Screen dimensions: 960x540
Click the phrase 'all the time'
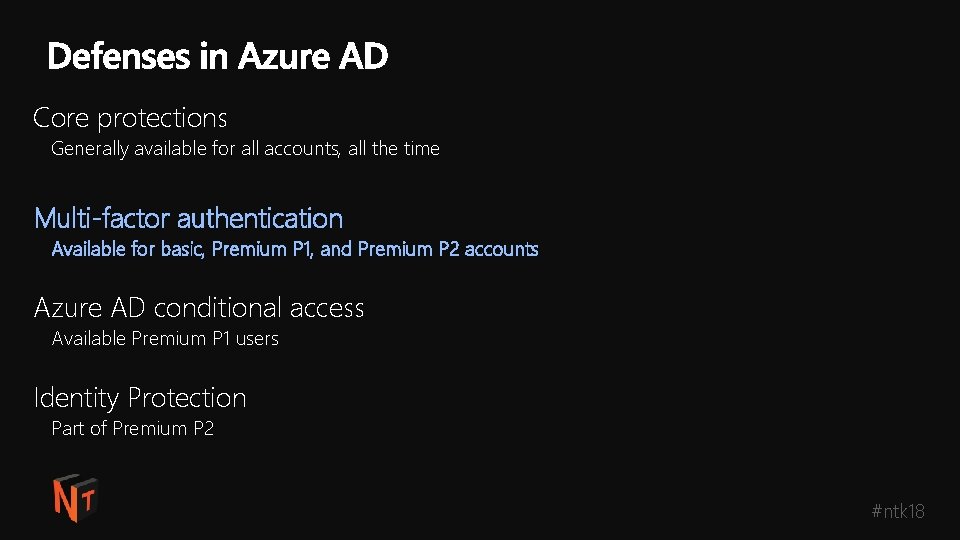click(394, 149)
